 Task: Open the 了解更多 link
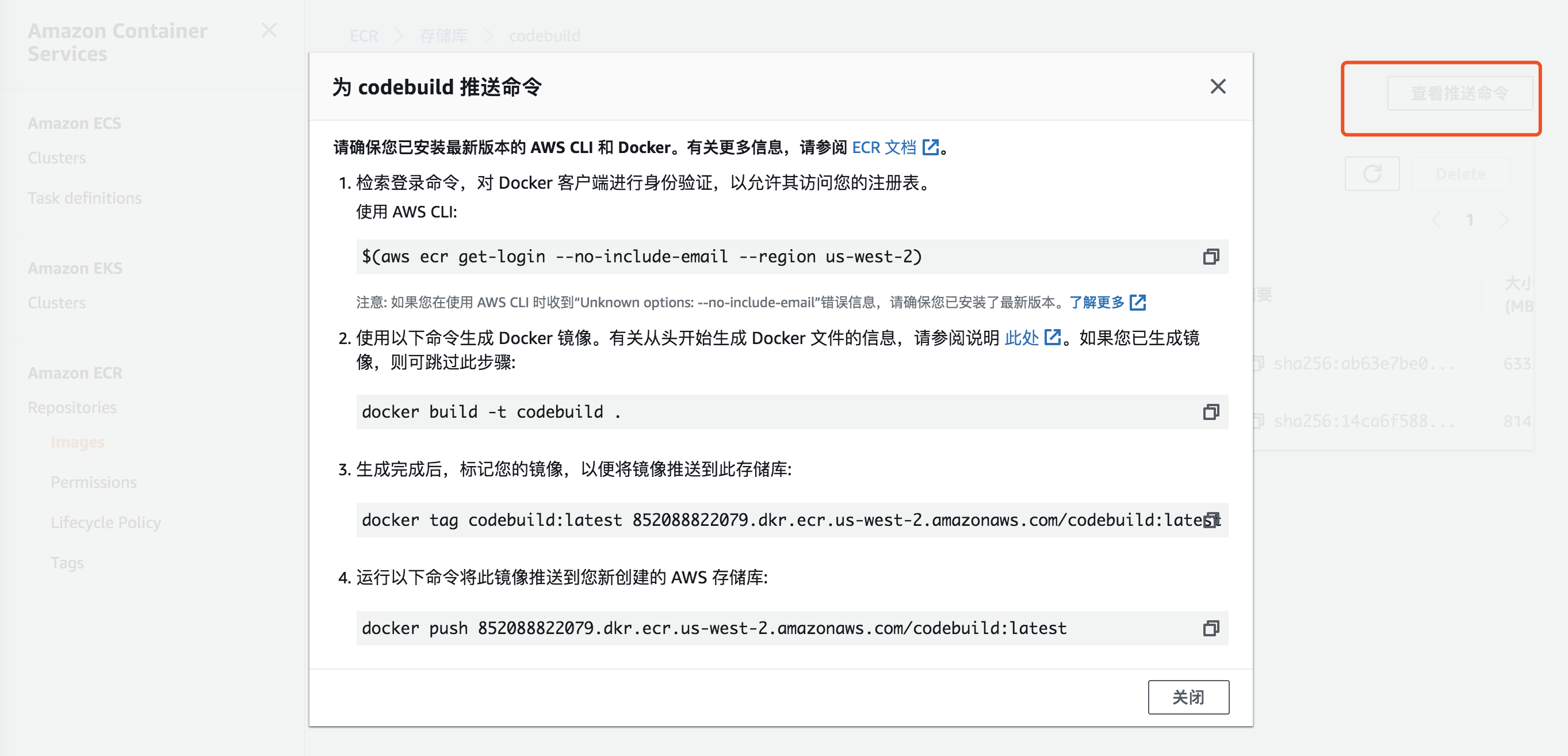coord(1096,303)
